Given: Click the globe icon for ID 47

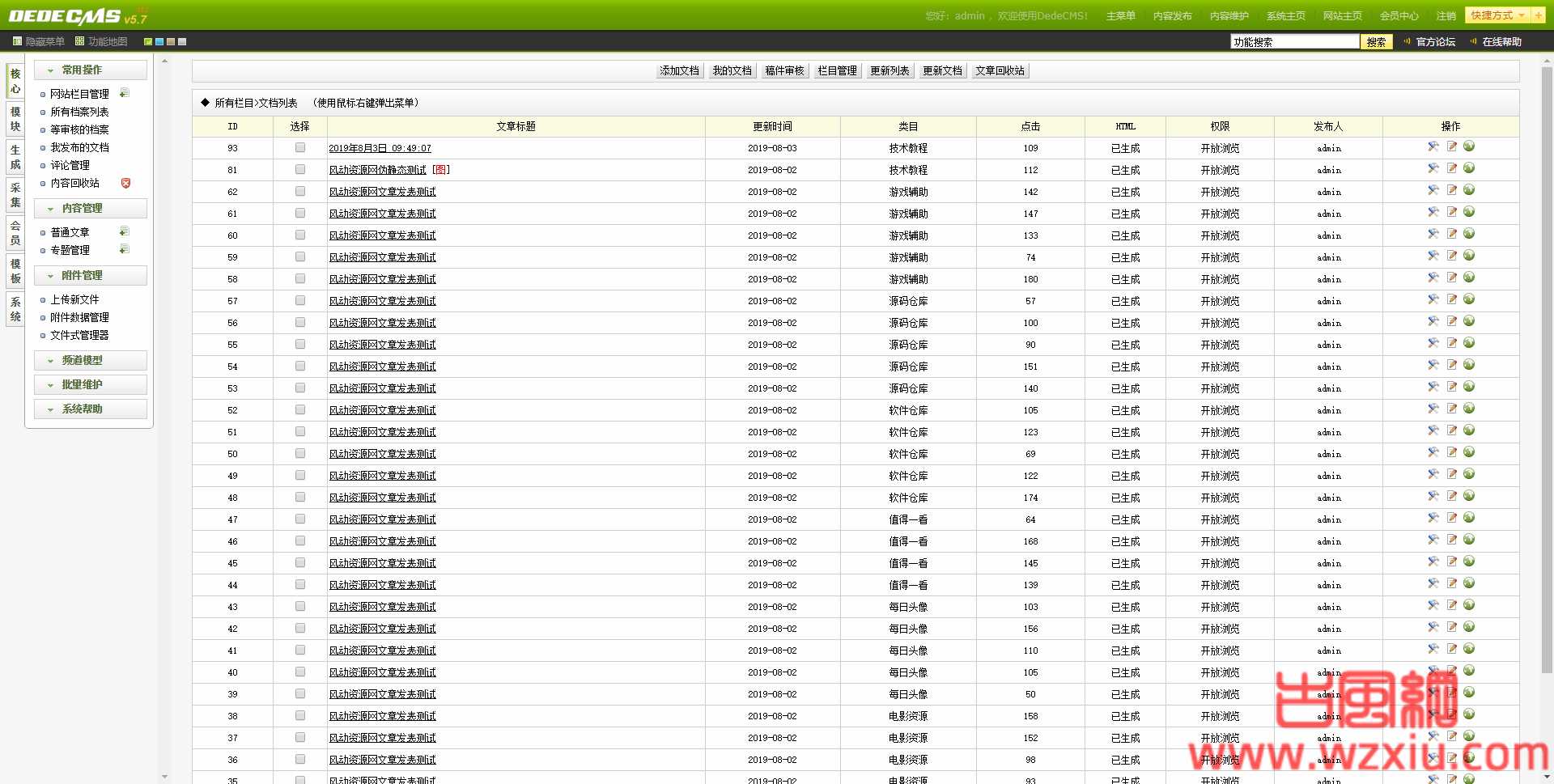Looking at the screenshot, I should 1469,518.
